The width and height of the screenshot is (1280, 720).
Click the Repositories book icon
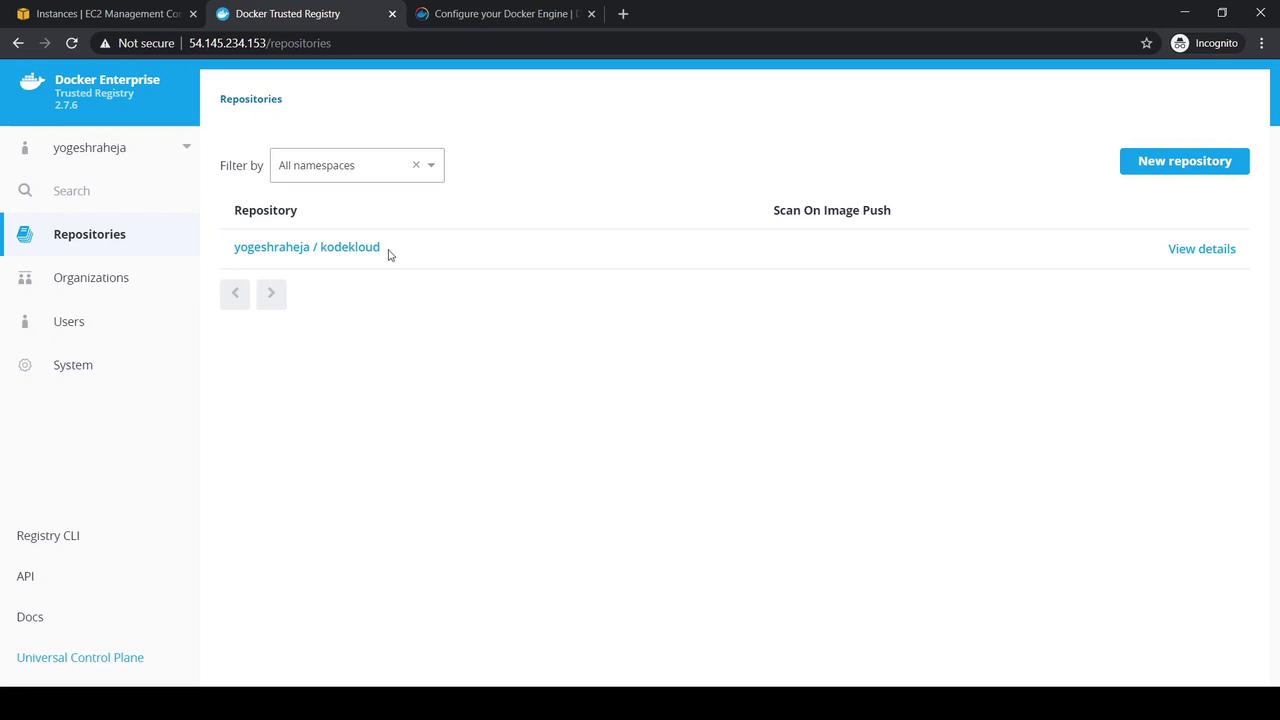click(x=25, y=234)
